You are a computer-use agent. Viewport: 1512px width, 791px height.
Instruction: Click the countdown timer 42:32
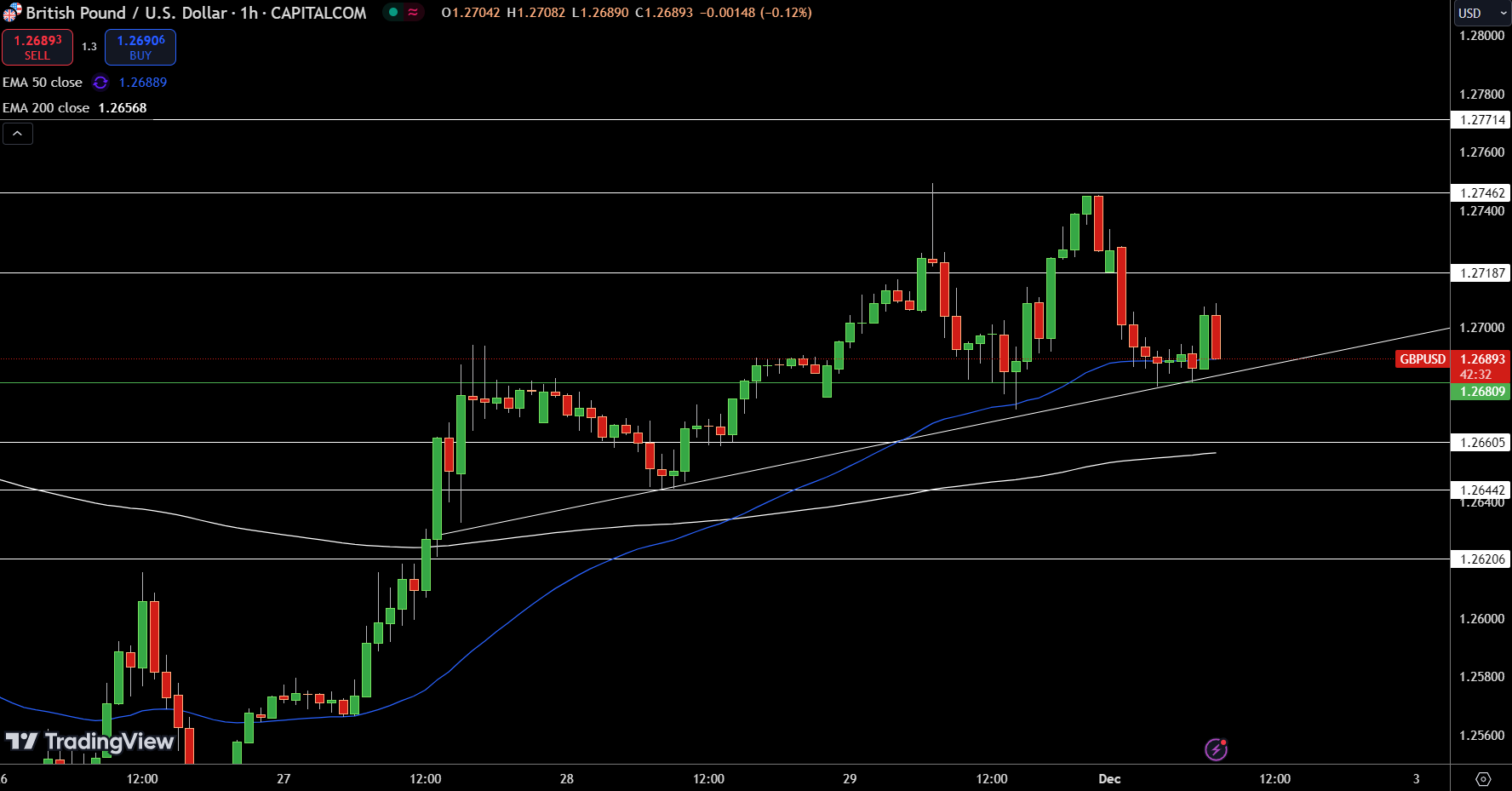[x=1476, y=375]
